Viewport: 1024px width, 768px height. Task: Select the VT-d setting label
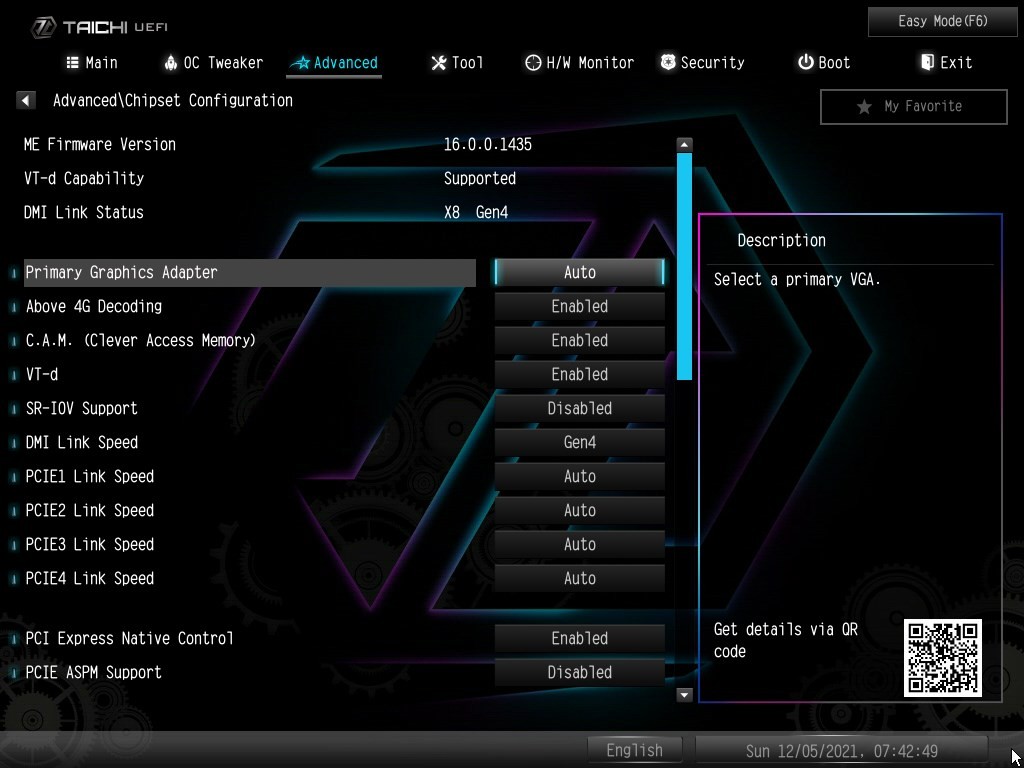click(x=42, y=374)
